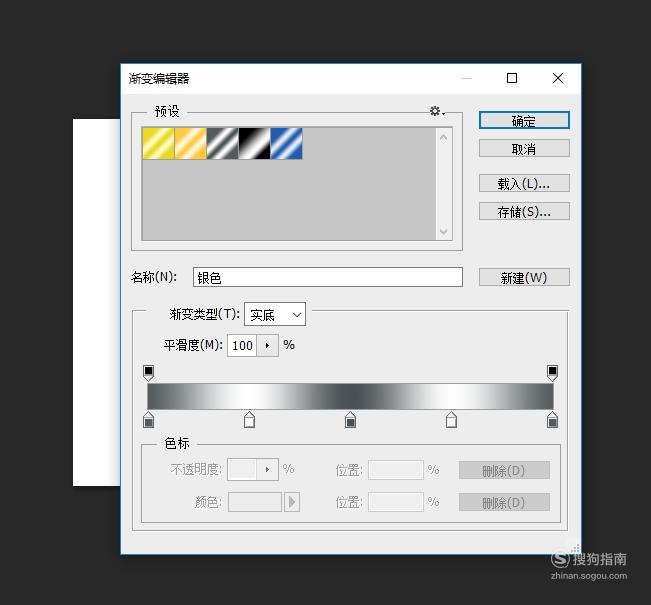Click into the 名称 field containing 银色
Screen dimensions: 651x605
point(328,277)
